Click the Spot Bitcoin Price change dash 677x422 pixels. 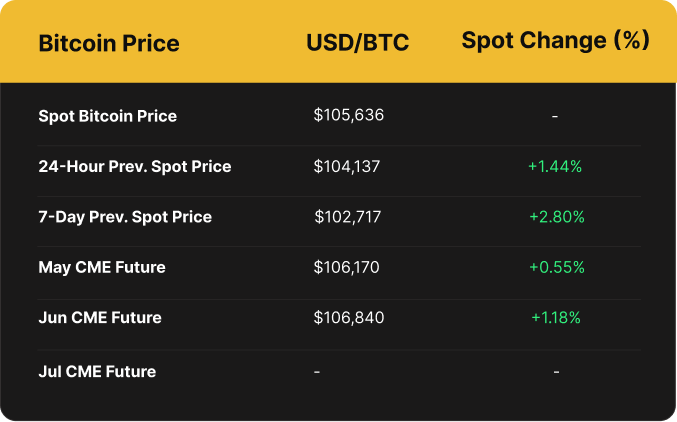pos(555,116)
